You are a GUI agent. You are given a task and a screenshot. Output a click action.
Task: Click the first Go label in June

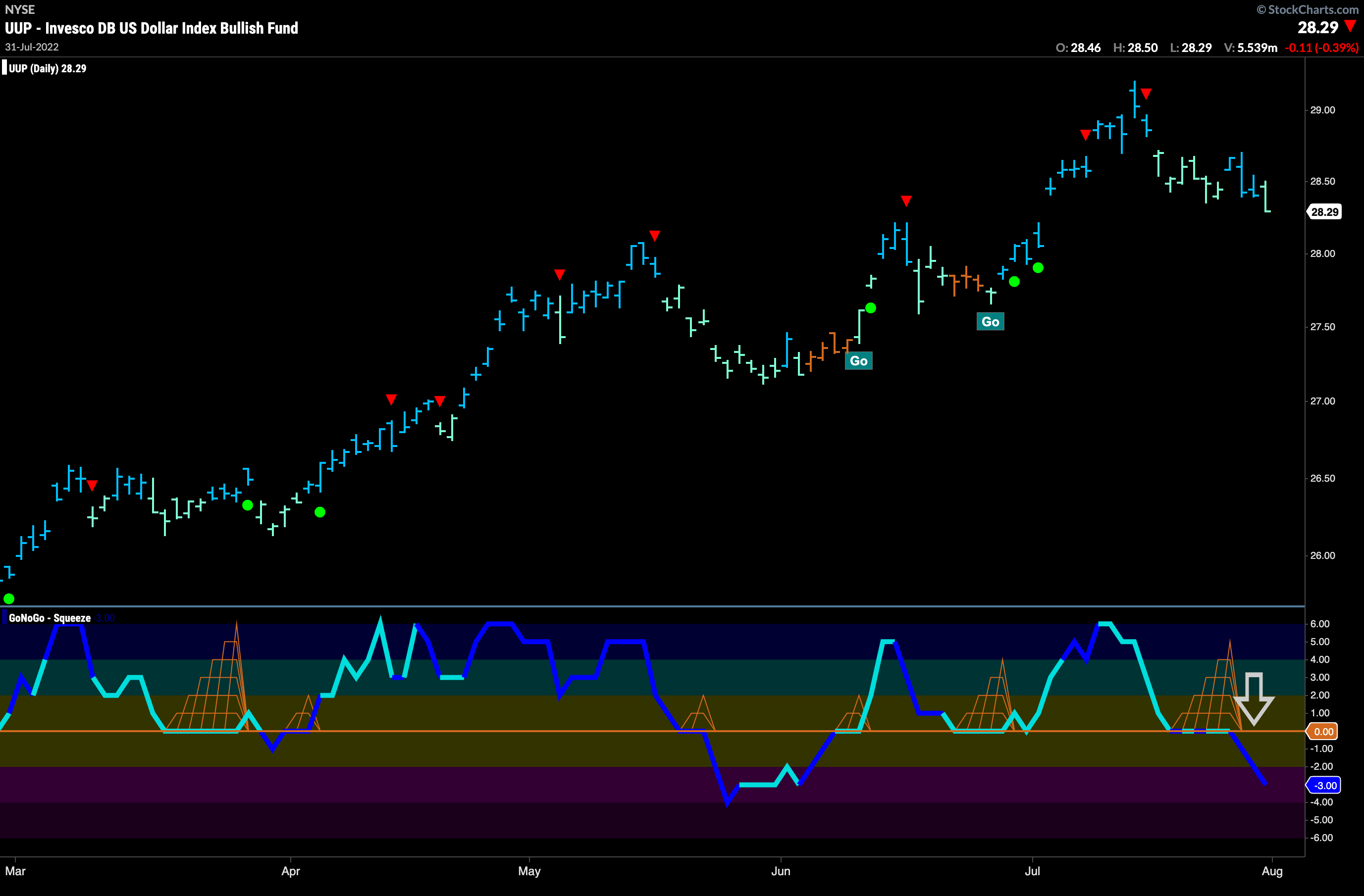[x=858, y=361]
